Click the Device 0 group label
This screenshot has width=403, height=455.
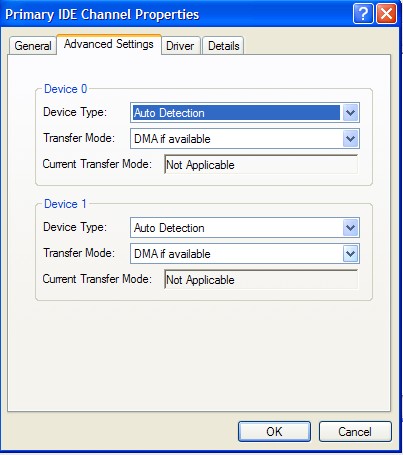66,89
